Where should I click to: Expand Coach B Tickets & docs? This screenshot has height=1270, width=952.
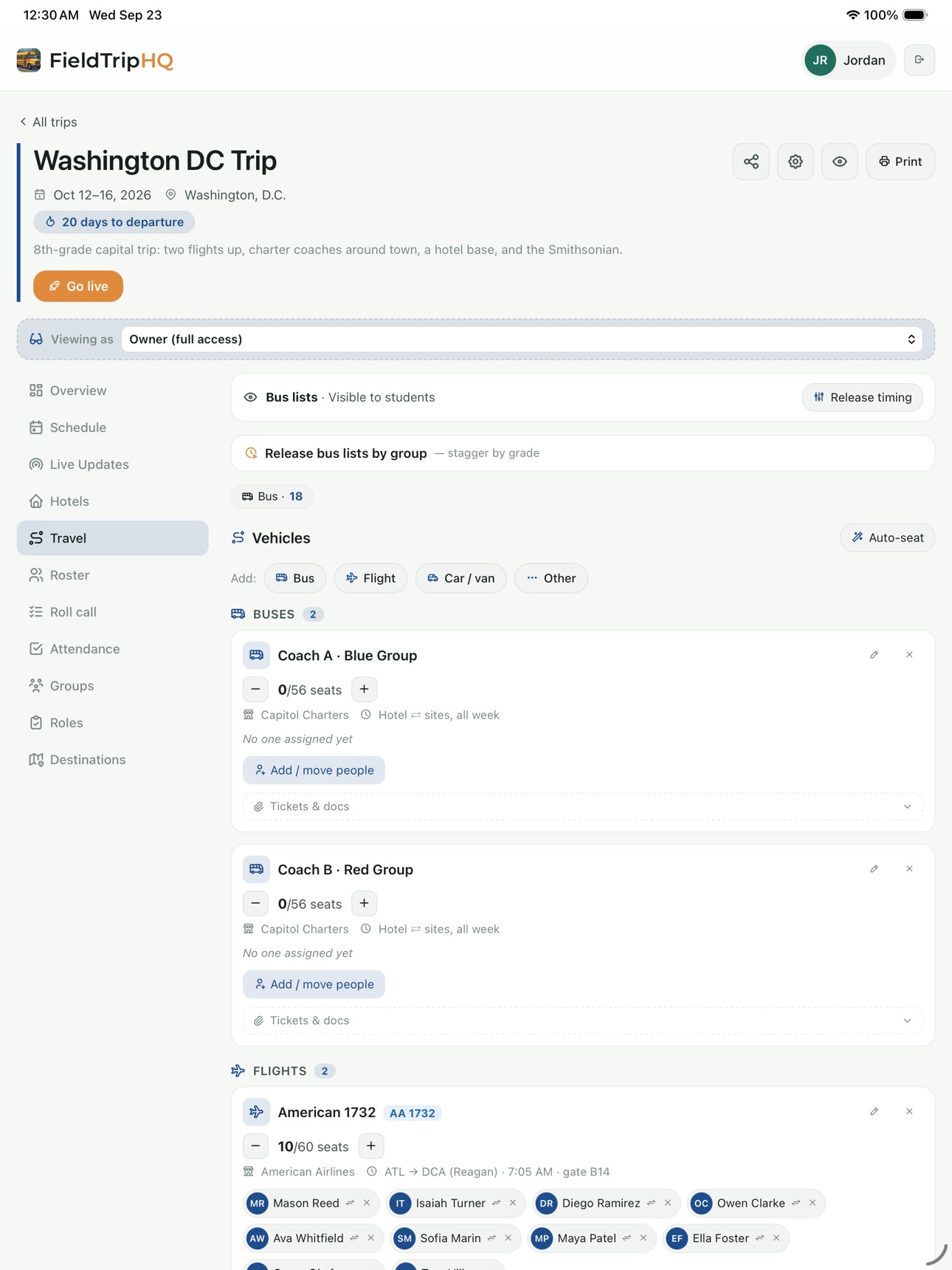(583, 1021)
